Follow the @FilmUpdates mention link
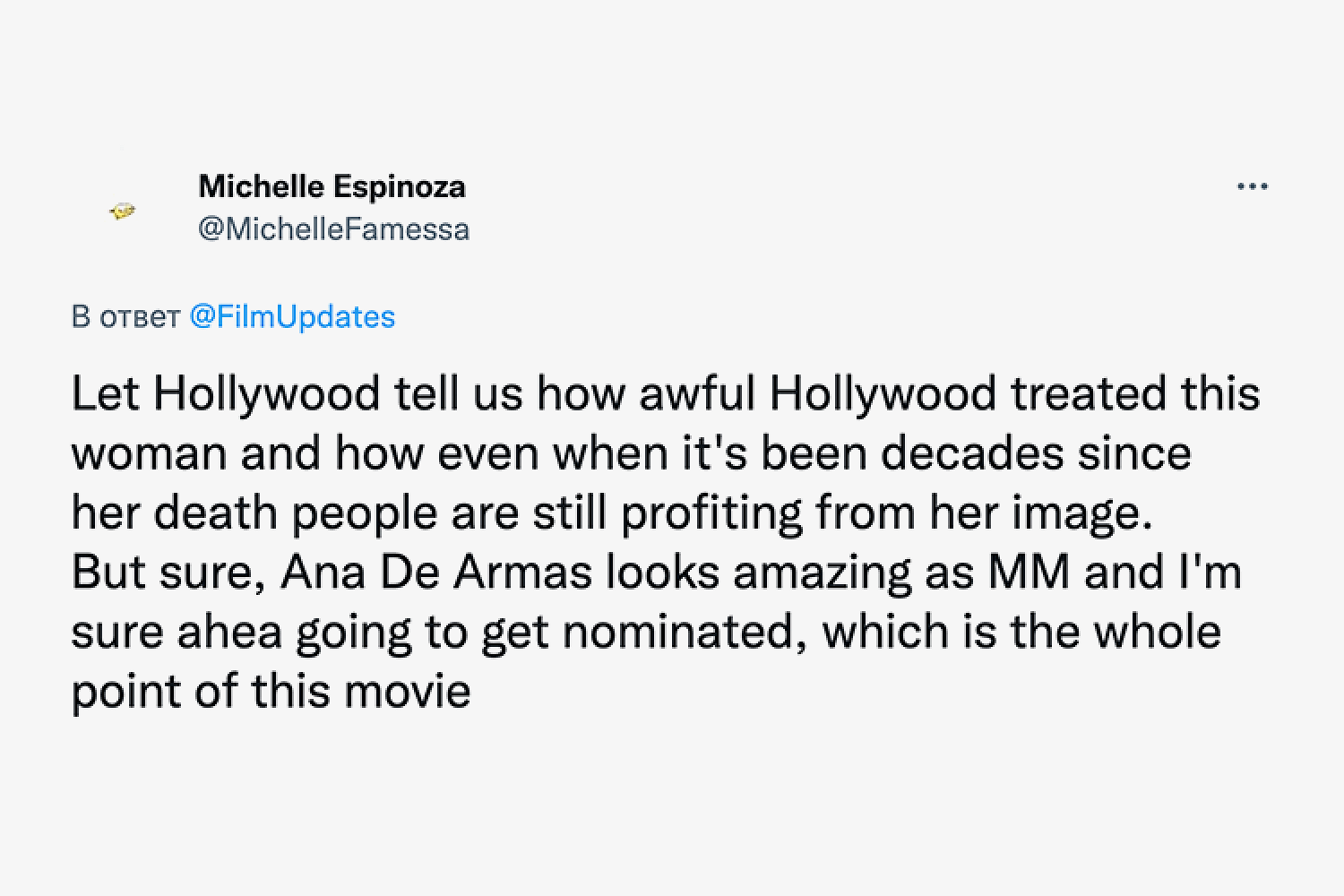Viewport: 1344px width, 896px height. pos(292,316)
